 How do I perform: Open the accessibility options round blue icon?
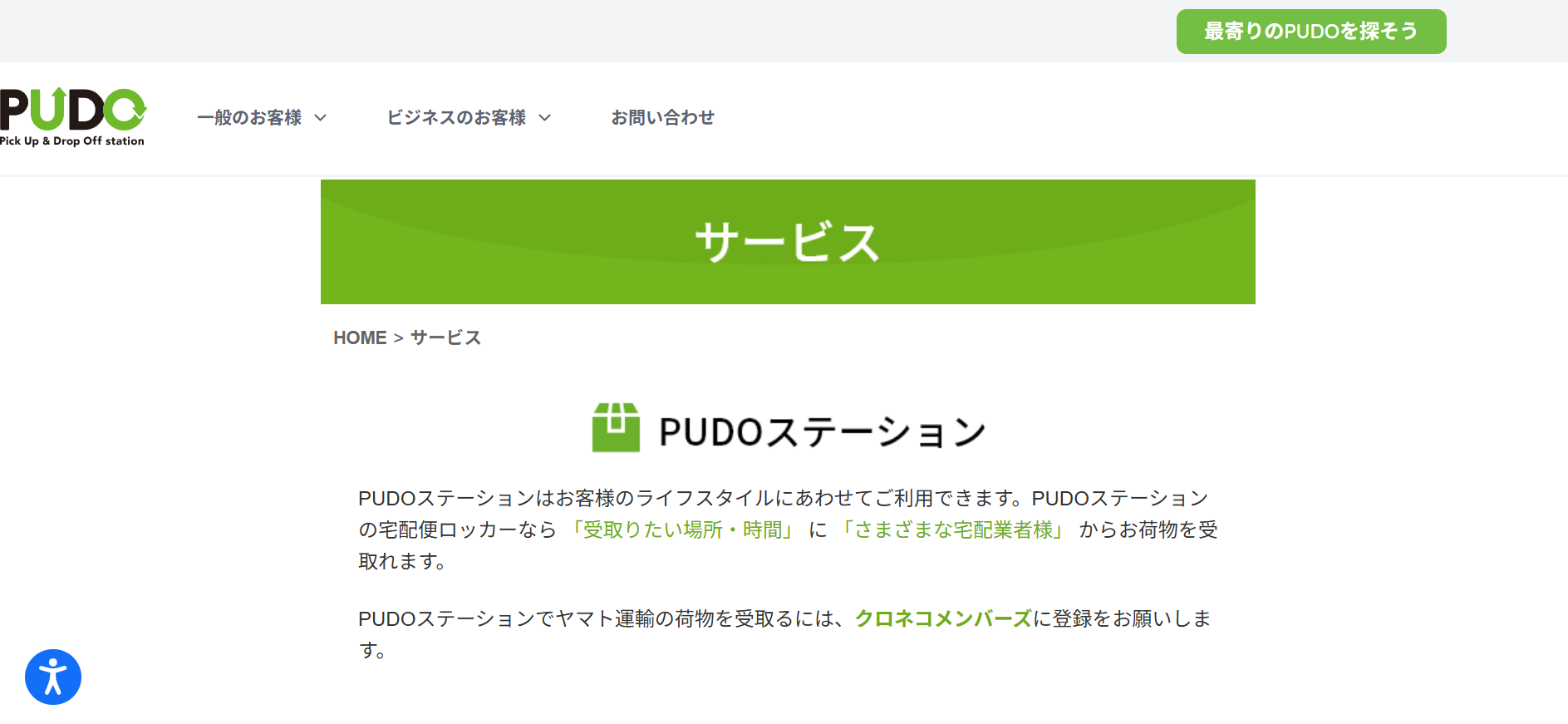pos(53,677)
